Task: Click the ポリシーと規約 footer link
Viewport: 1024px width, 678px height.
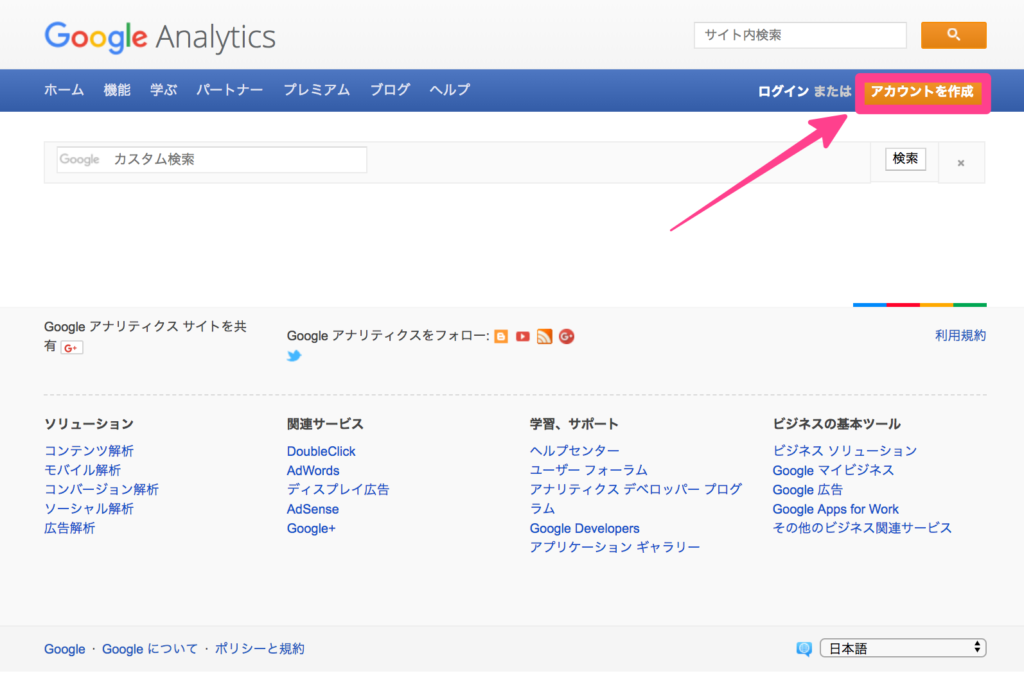Action: click(259, 649)
